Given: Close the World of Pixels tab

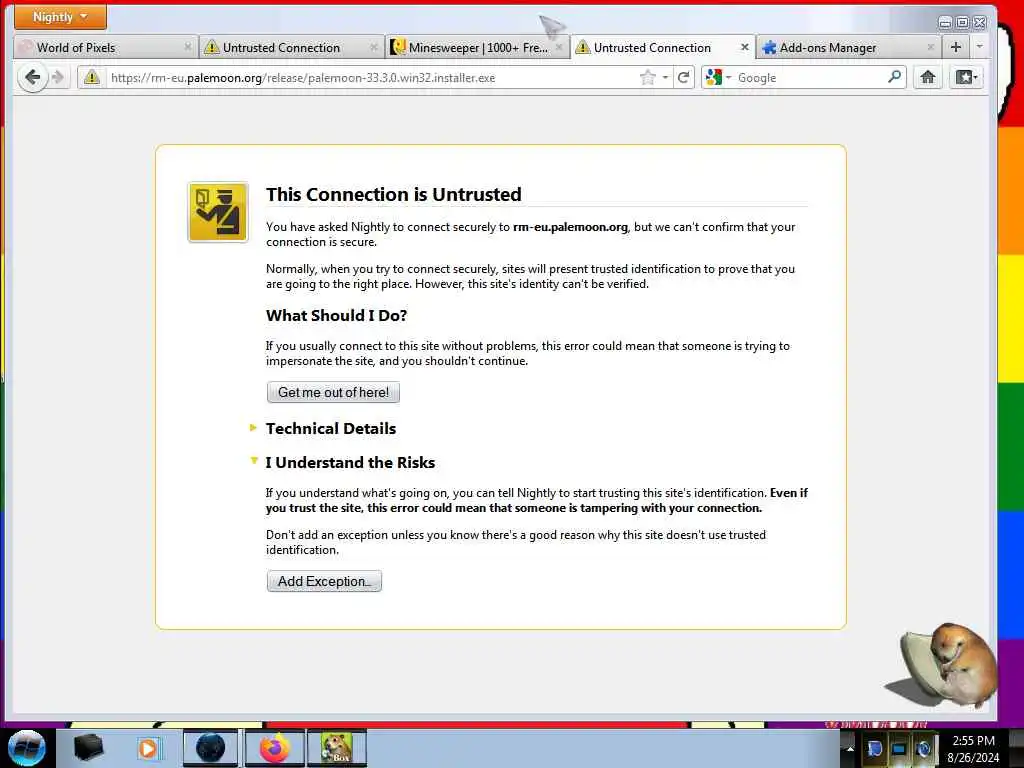Looking at the screenshot, I should click(187, 47).
